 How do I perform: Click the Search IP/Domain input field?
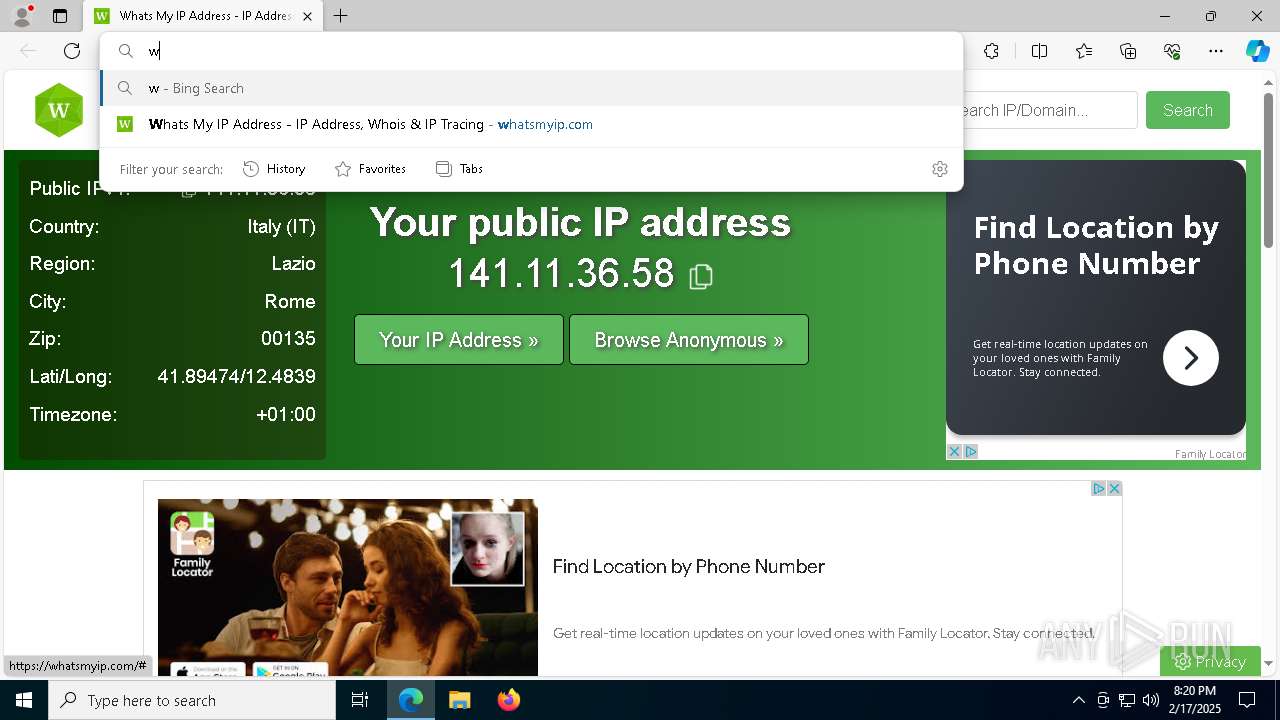(x=1049, y=110)
